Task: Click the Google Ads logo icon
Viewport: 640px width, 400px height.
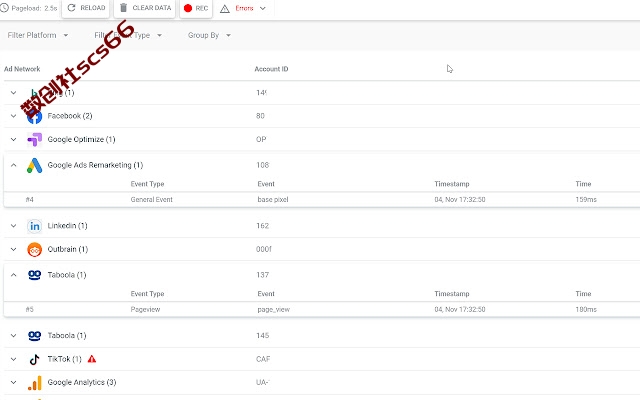Action: [35, 165]
